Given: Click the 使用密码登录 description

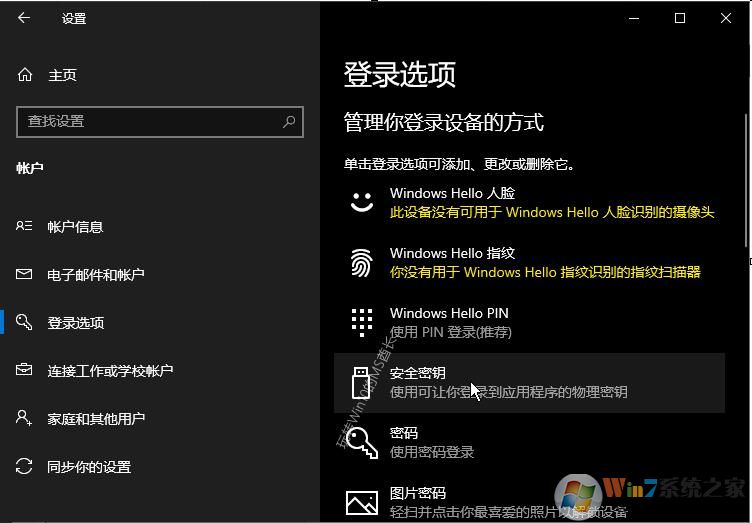Looking at the screenshot, I should (x=432, y=452).
